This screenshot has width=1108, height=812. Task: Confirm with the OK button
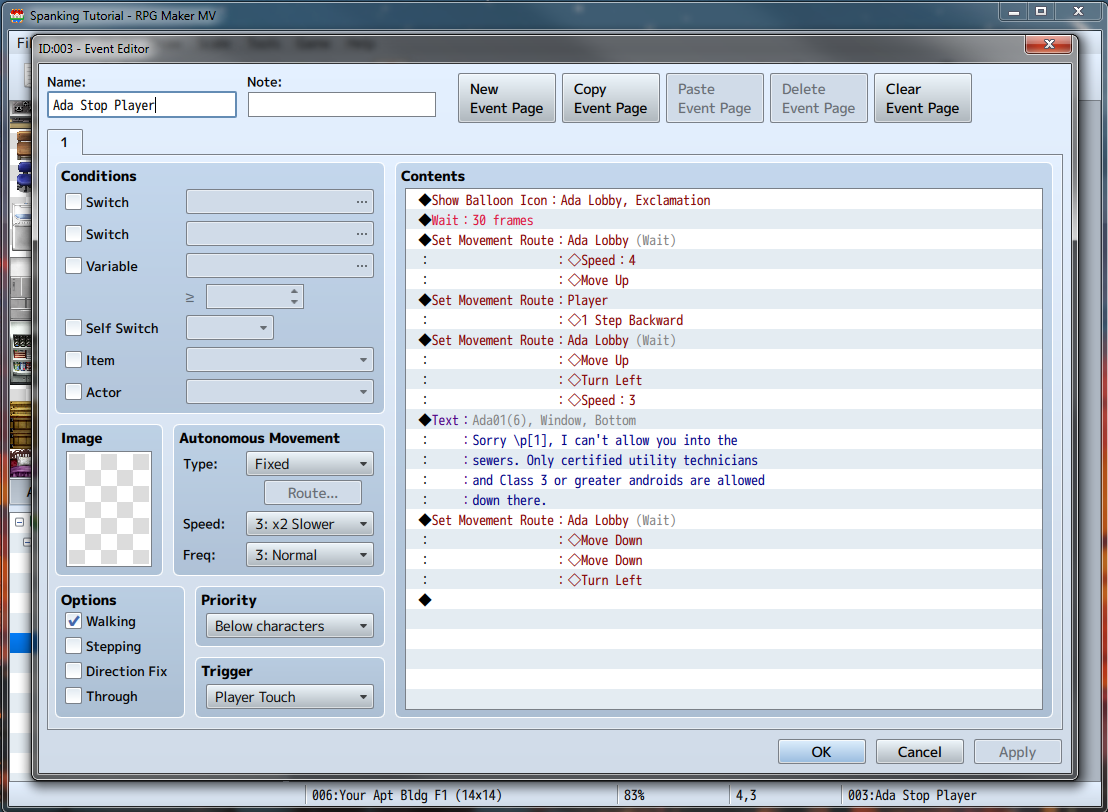click(821, 751)
